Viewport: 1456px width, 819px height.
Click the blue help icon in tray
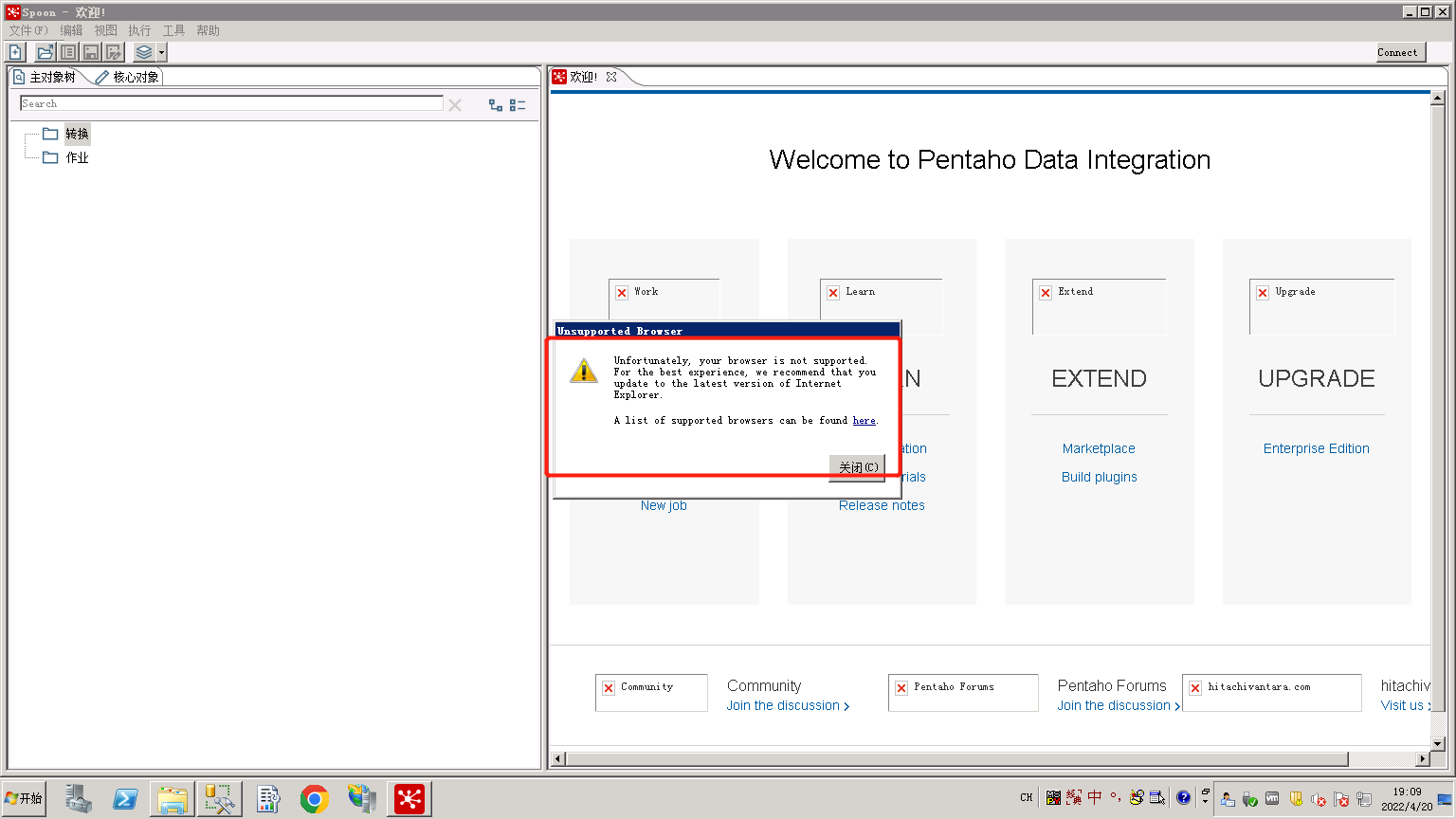pos(1183,798)
